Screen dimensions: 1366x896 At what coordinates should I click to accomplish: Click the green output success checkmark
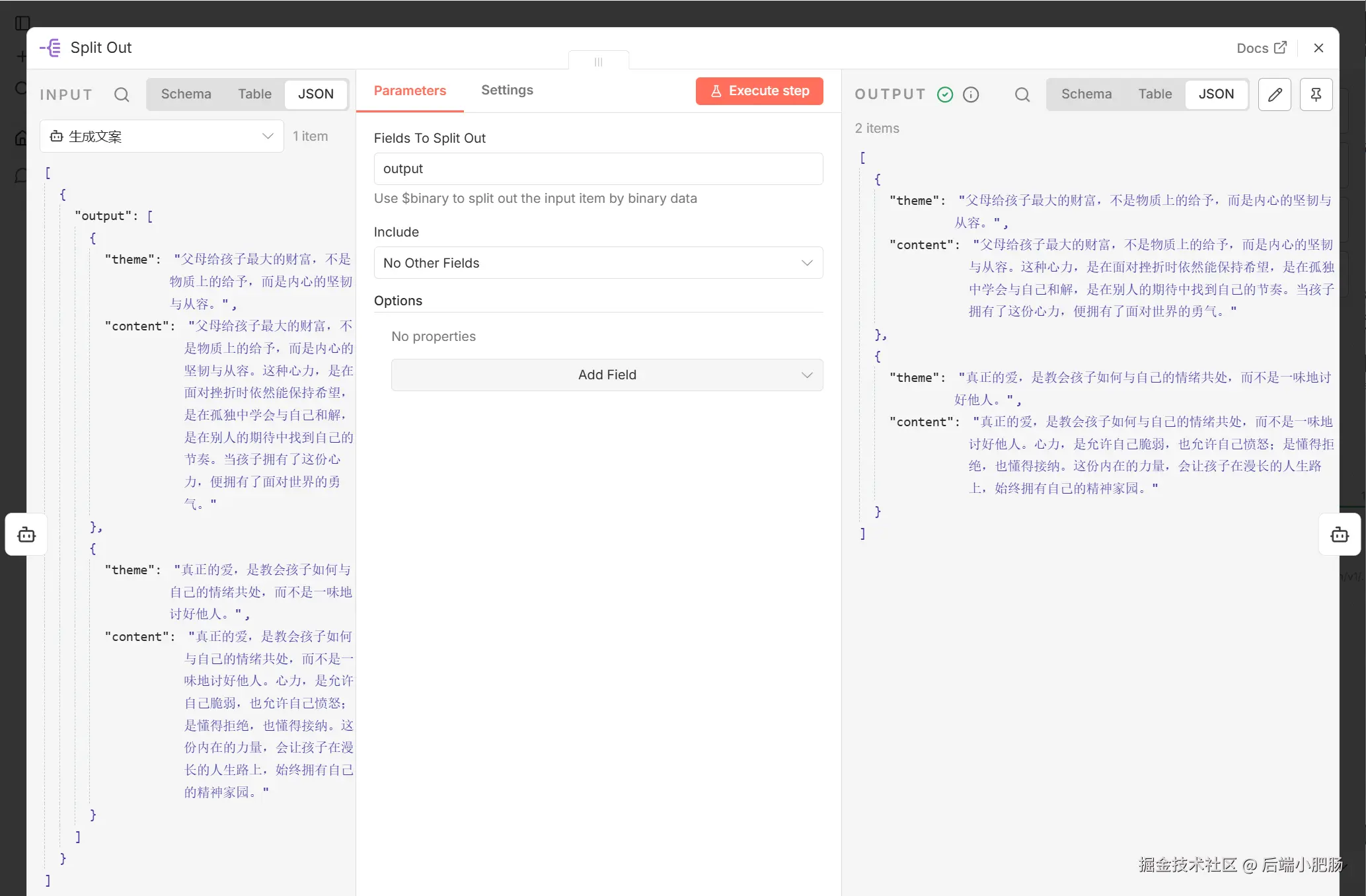pyautogui.click(x=945, y=94)
